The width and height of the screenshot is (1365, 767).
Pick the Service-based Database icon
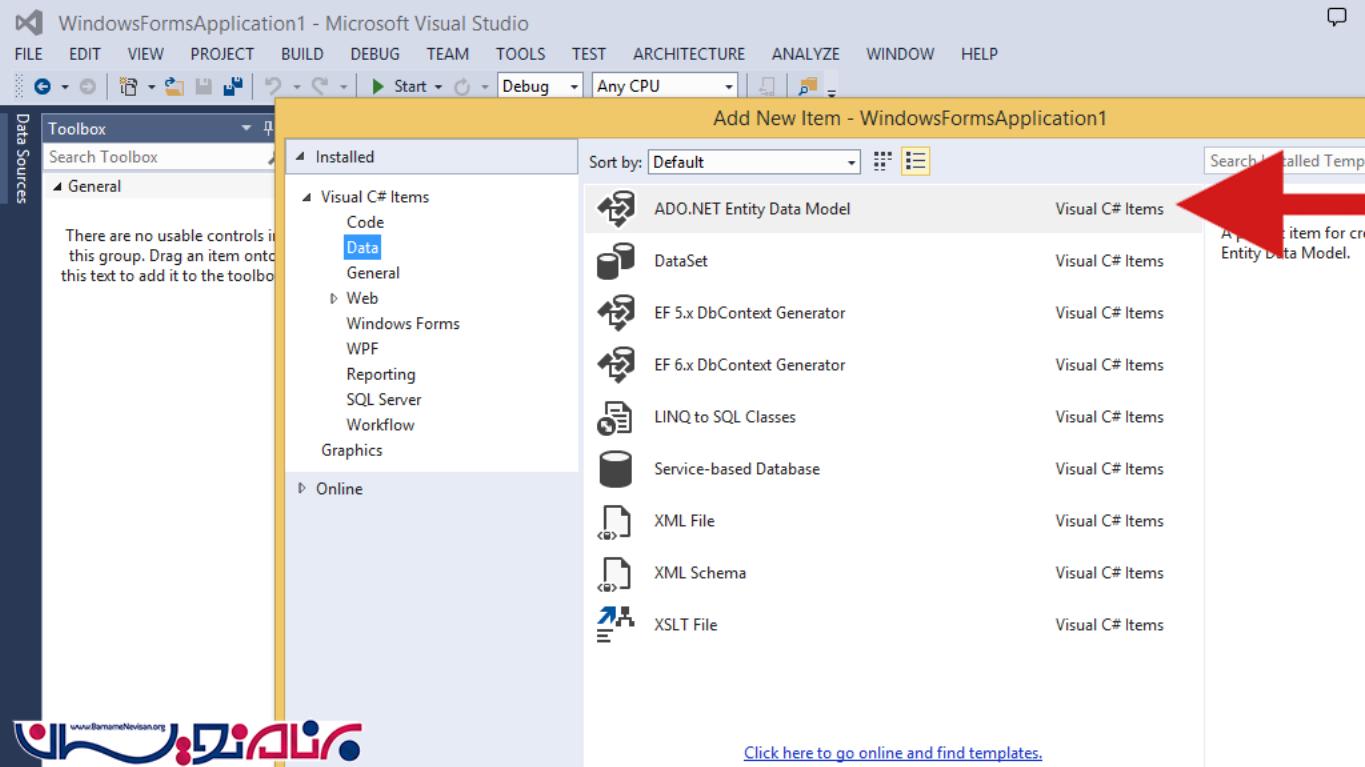point(616,469)
